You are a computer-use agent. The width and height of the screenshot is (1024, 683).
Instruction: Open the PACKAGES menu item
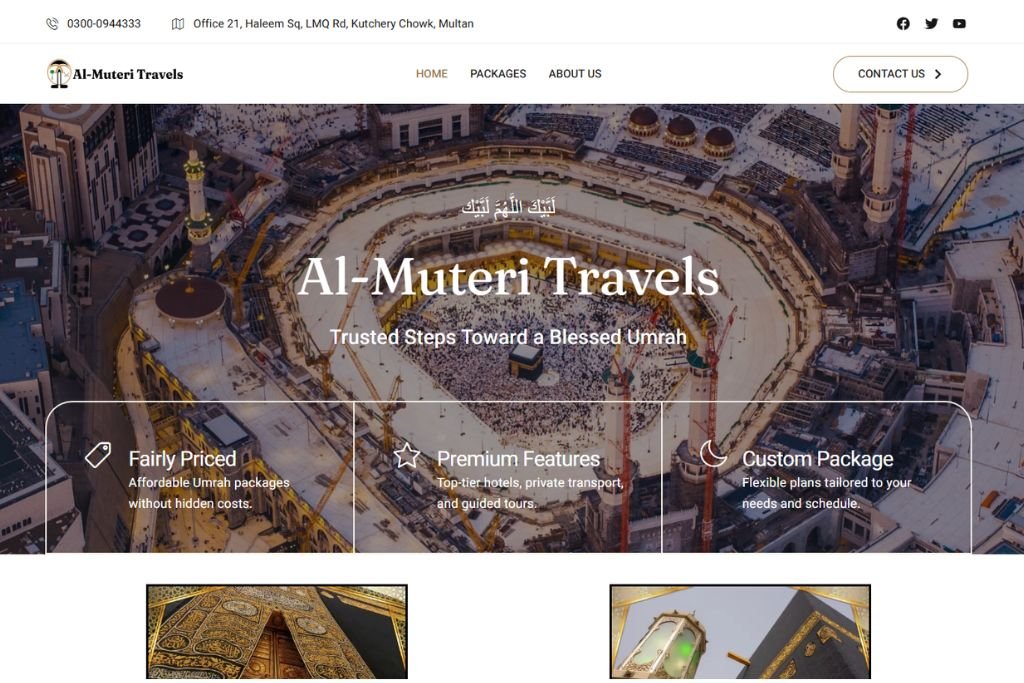[x=498, y=74]
